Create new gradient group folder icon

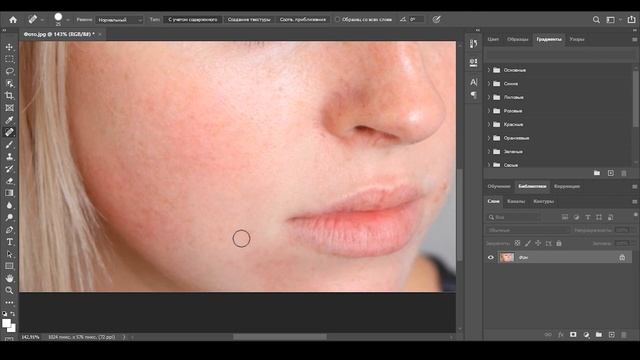(597, 173)
